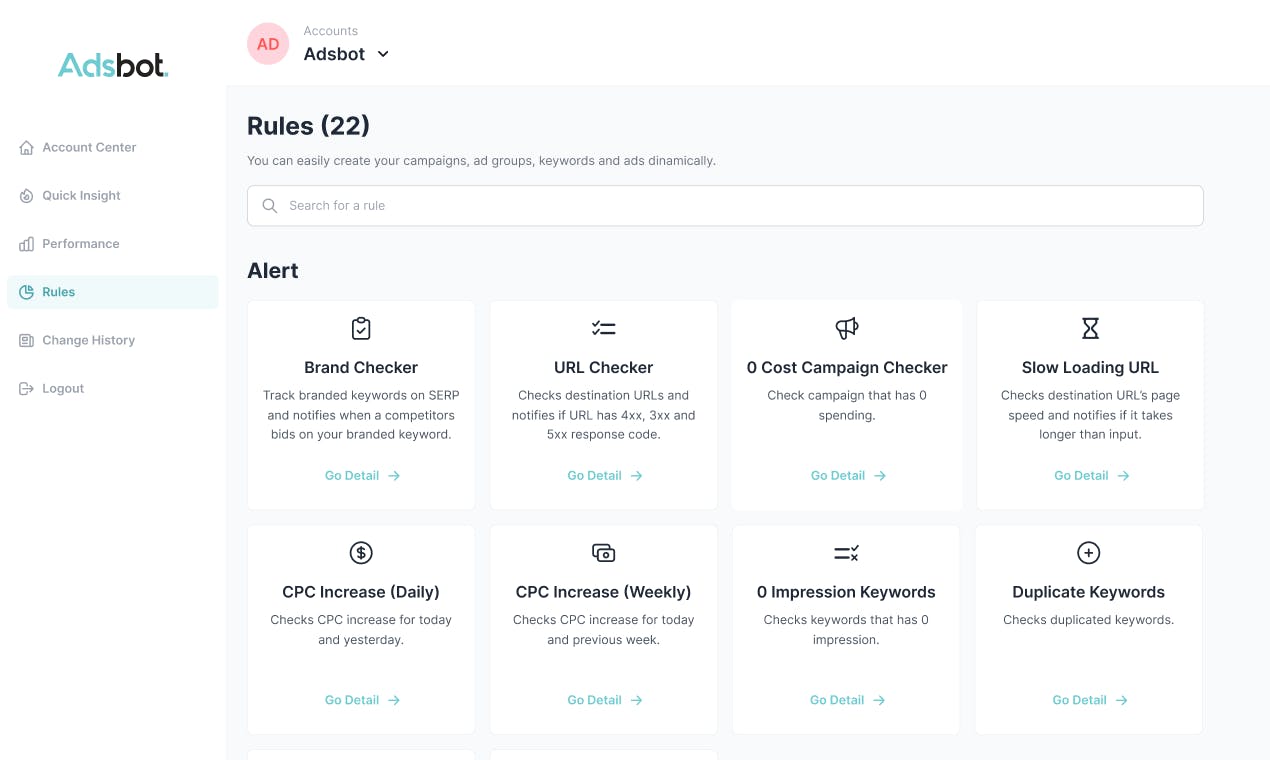Click the CPC Increase (Weekly) money icon
This screenshot has height=760, width=1270.
tap(603, 552)
